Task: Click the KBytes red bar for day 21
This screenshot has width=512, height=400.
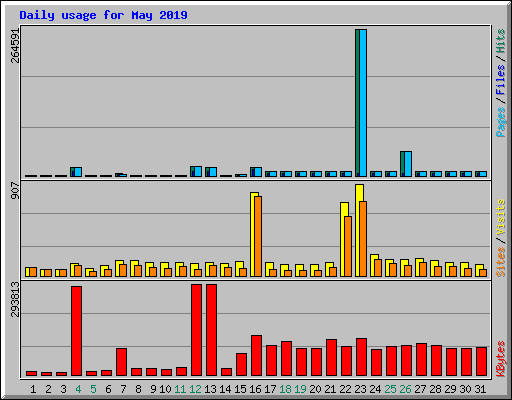Action: click(331, 358)
